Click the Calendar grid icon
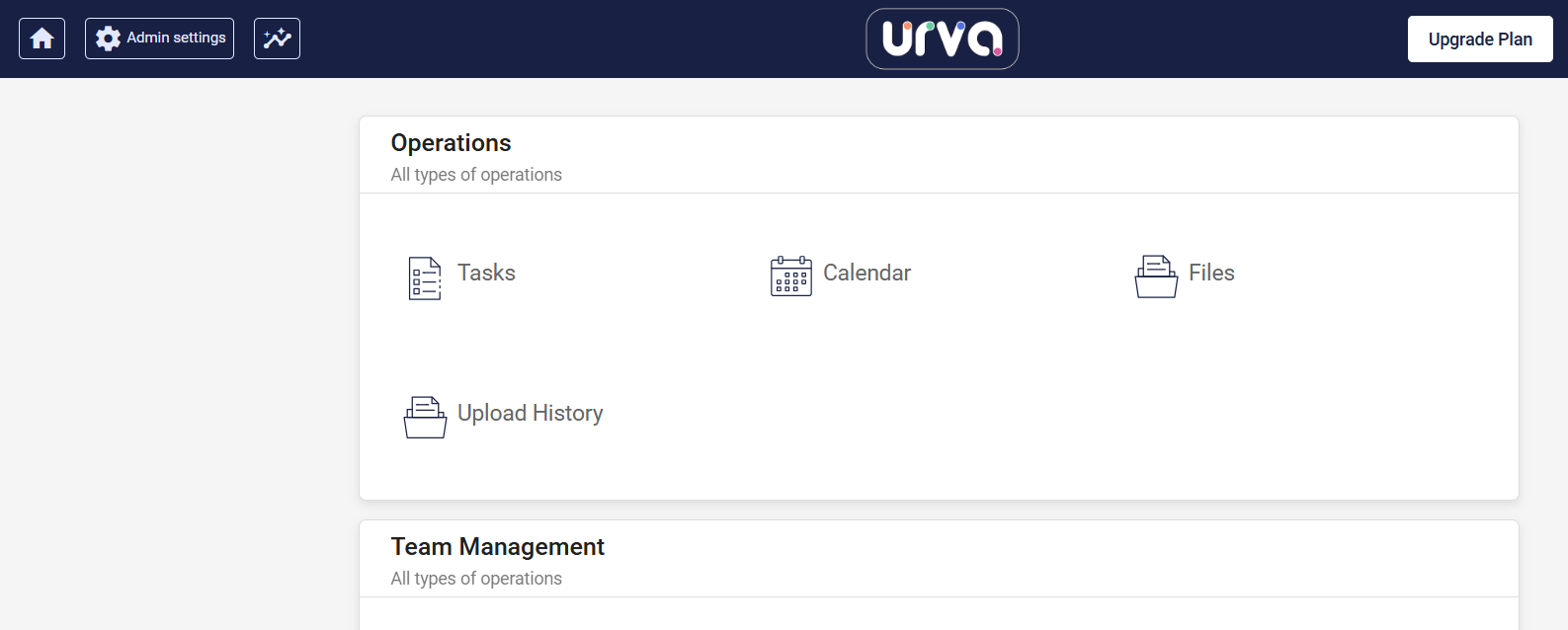1568x630 pixels. pos(791,276)
